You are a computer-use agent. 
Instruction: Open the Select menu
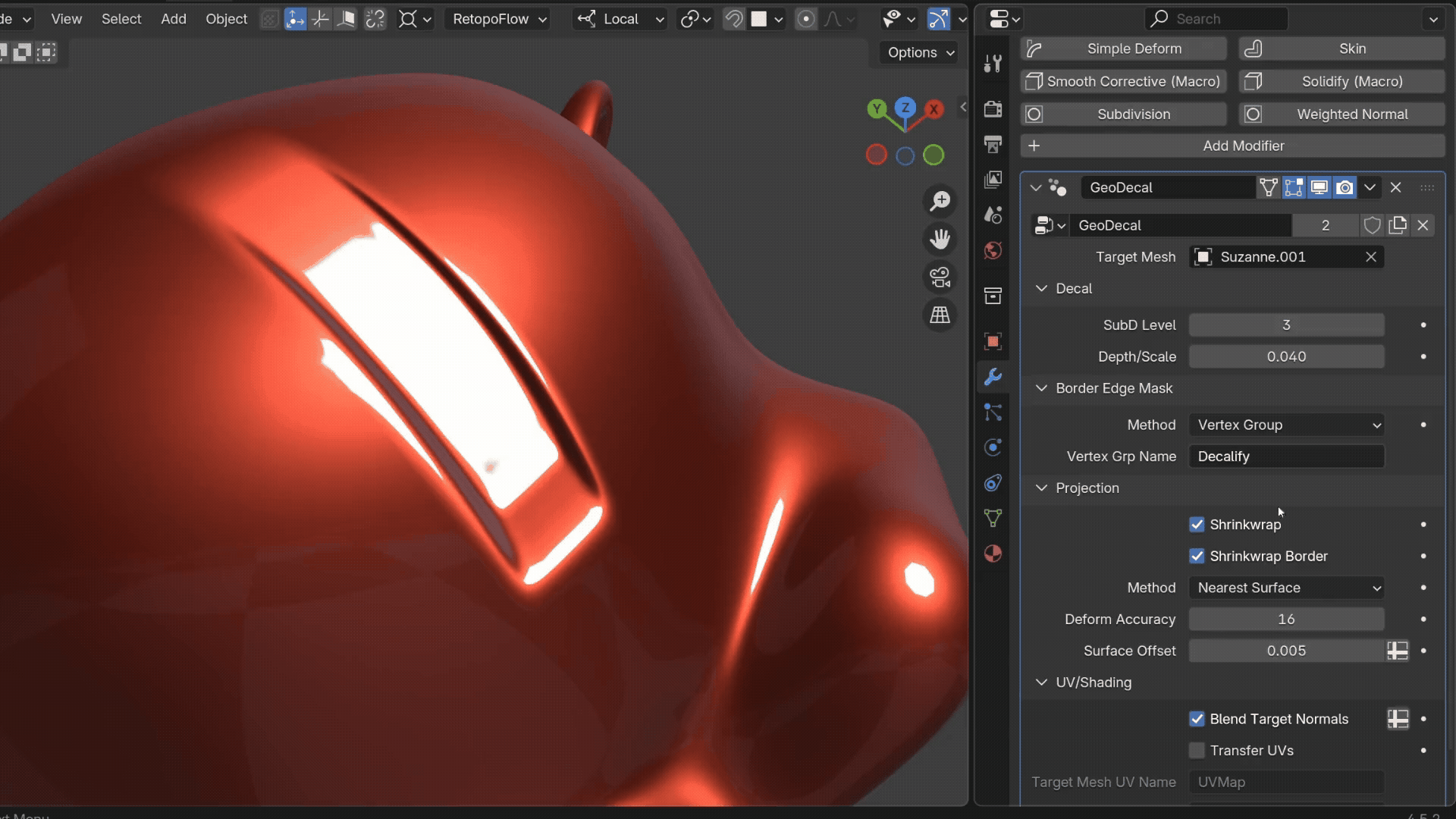[121, 19]
